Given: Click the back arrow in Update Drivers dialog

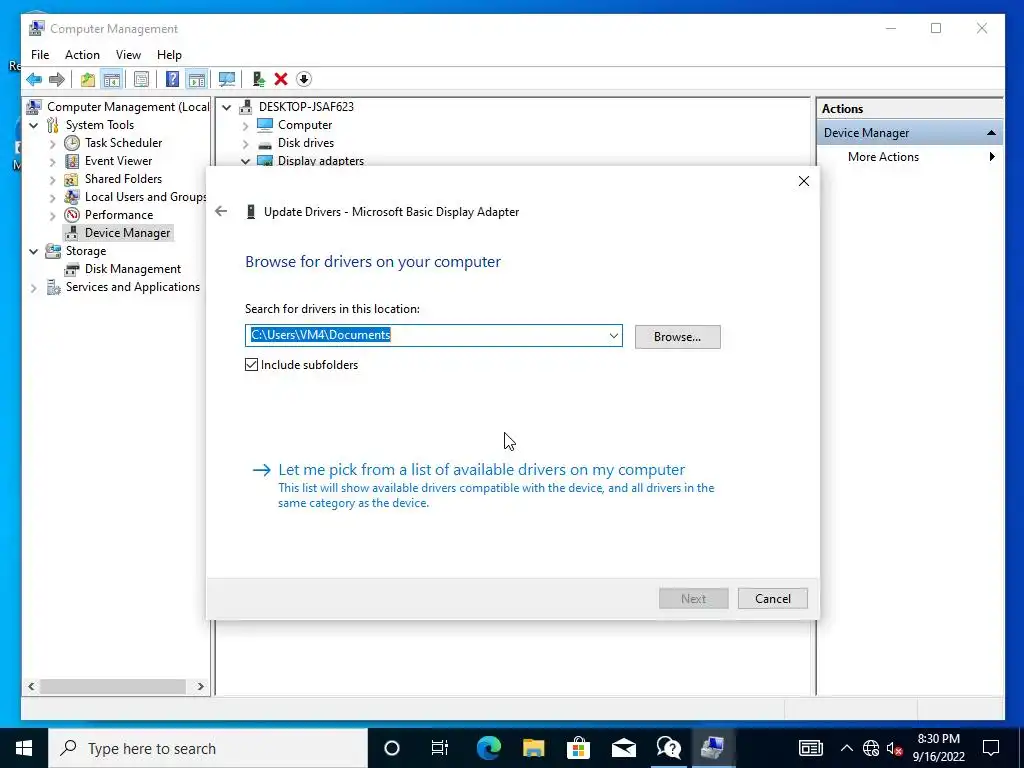Looking at the screenshot, I should tap(221, 211).
